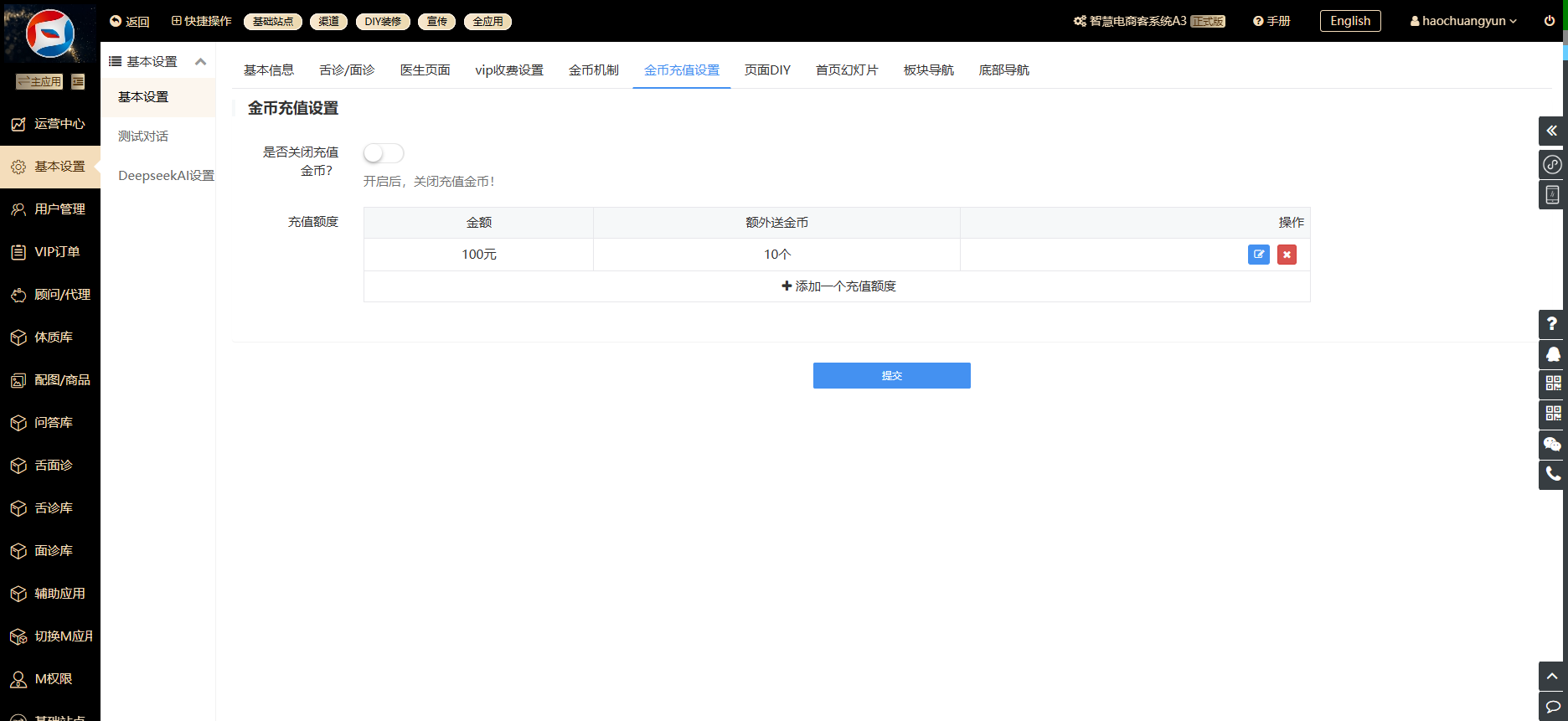Image resolution: width=1568 pixels, height=721 pixels.
Task: Switch to the vip收费设置 tab
Action: tap(509, 70)
